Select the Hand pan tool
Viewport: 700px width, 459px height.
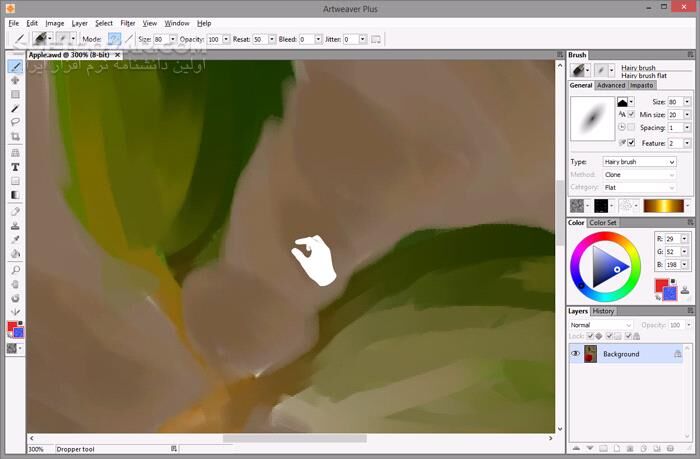[16, 284]
